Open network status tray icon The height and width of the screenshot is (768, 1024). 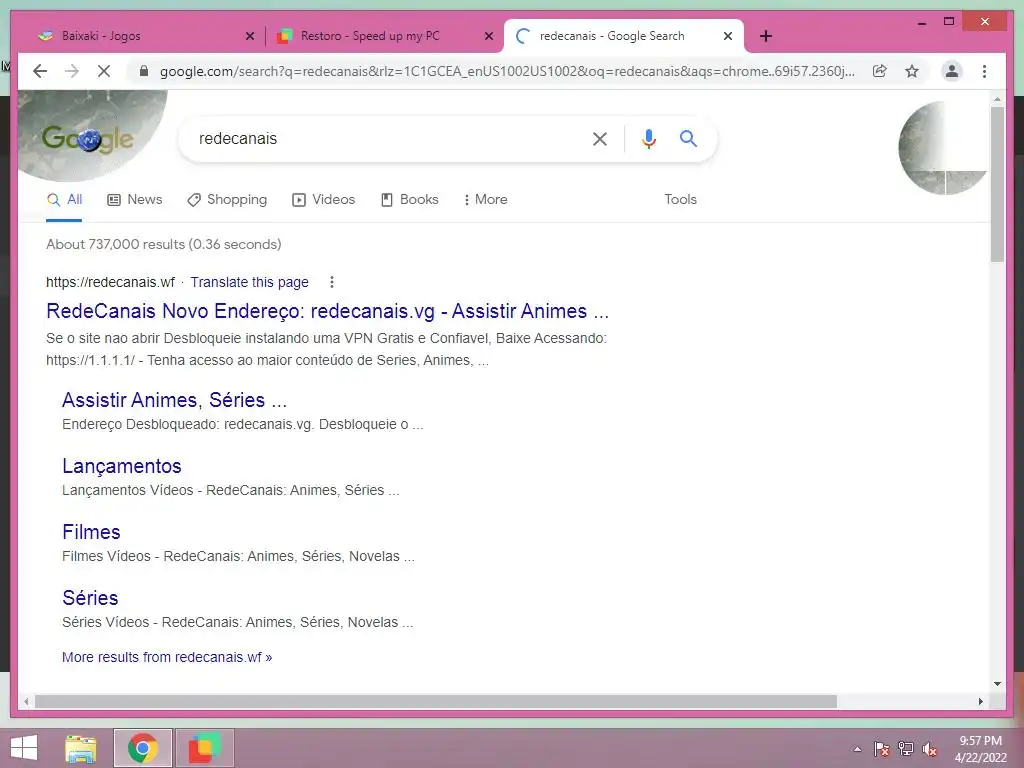[x=906, y=749]
